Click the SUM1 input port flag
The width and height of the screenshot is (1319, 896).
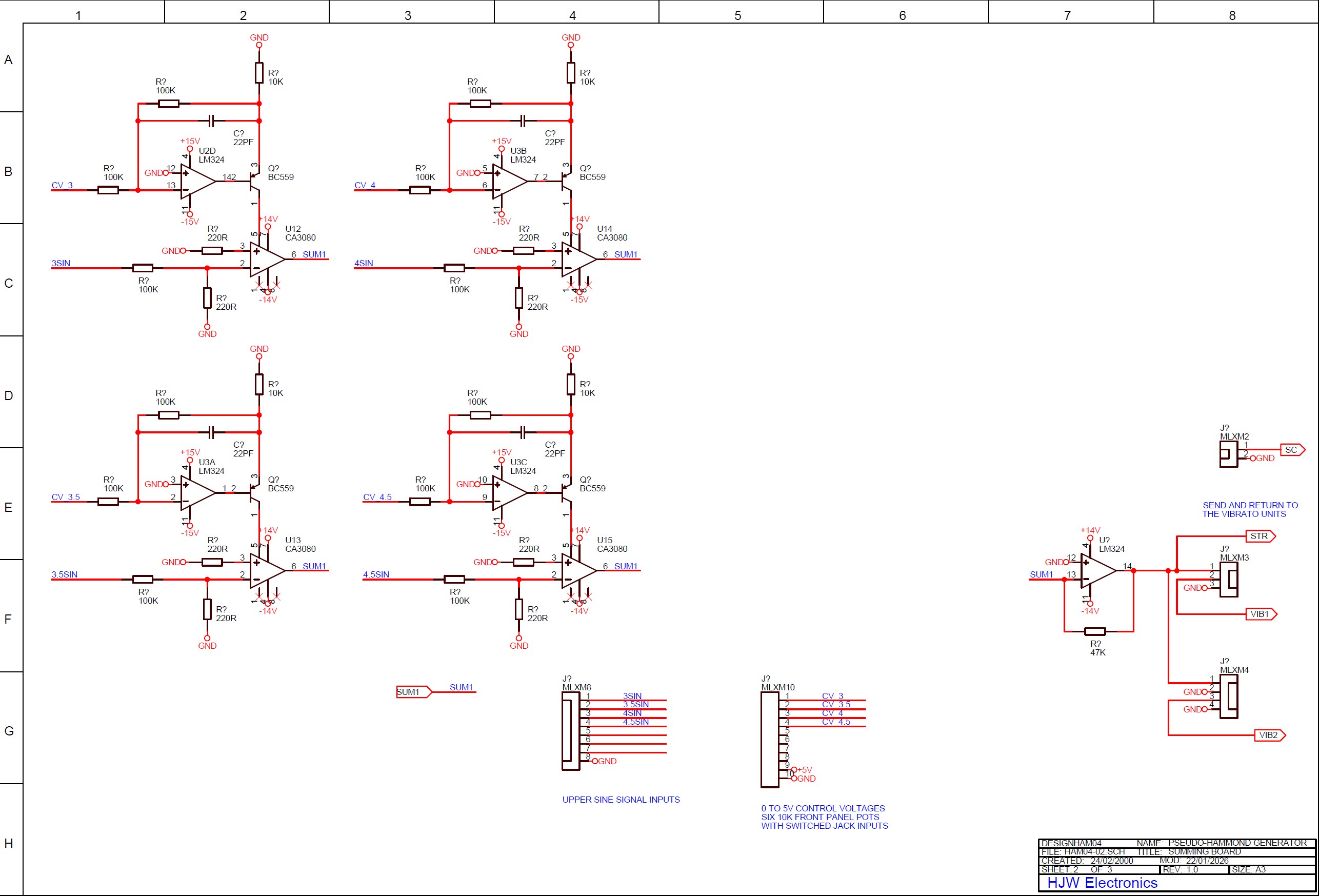(x=413, y=692)
